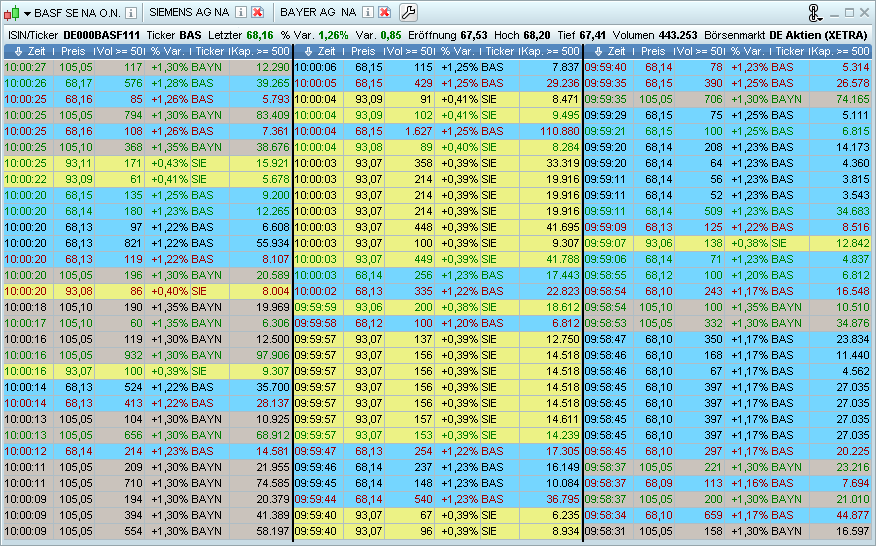Click % Var. value 1,26%
The height and width of the screenshot is (546, 876).
click(x=334, y=35)
